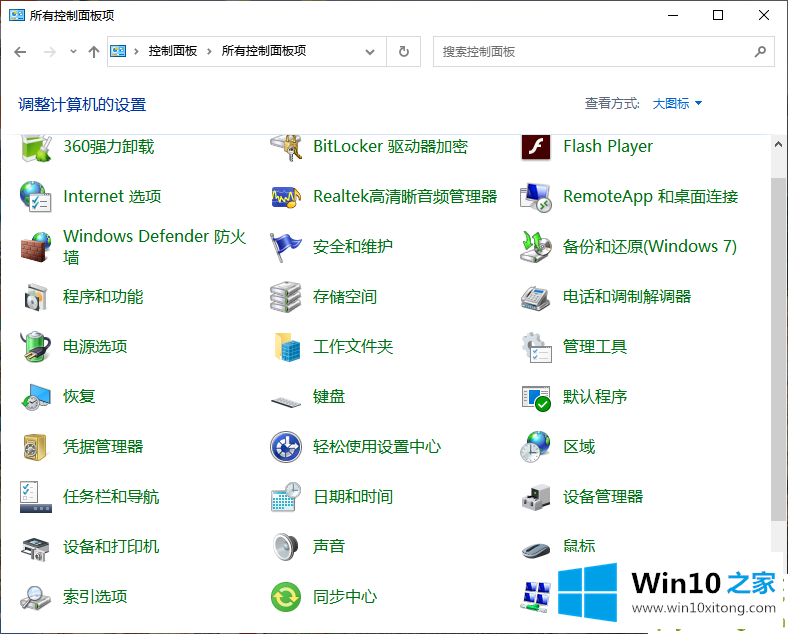The image size is (788, 634).
Task: Open the 区域 link text
Action: coord(579,447)
